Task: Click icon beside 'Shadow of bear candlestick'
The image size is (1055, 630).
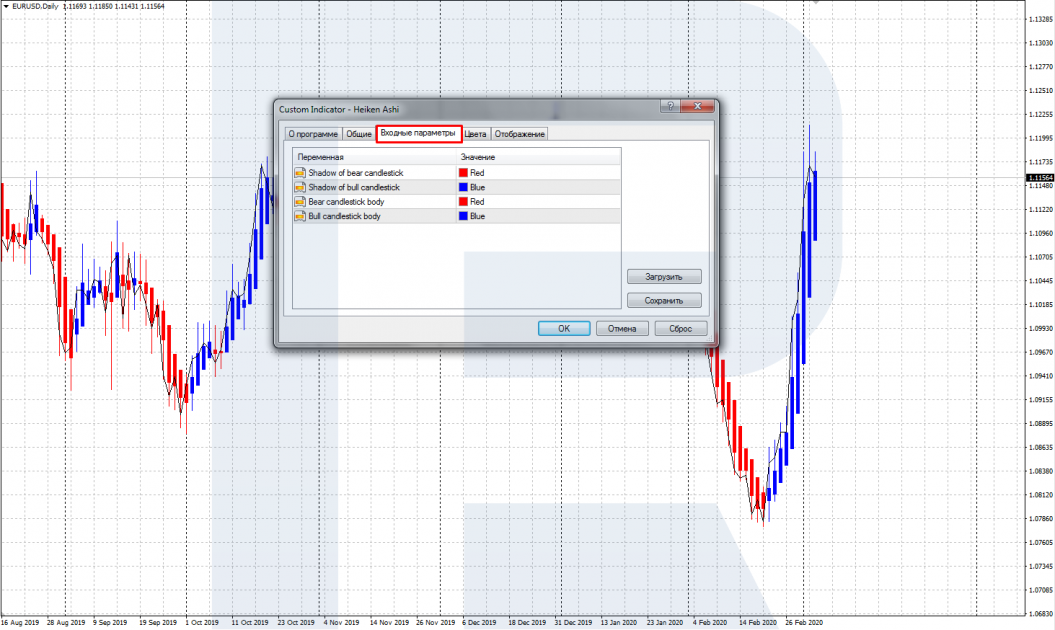Action: (x=300, y=173)
